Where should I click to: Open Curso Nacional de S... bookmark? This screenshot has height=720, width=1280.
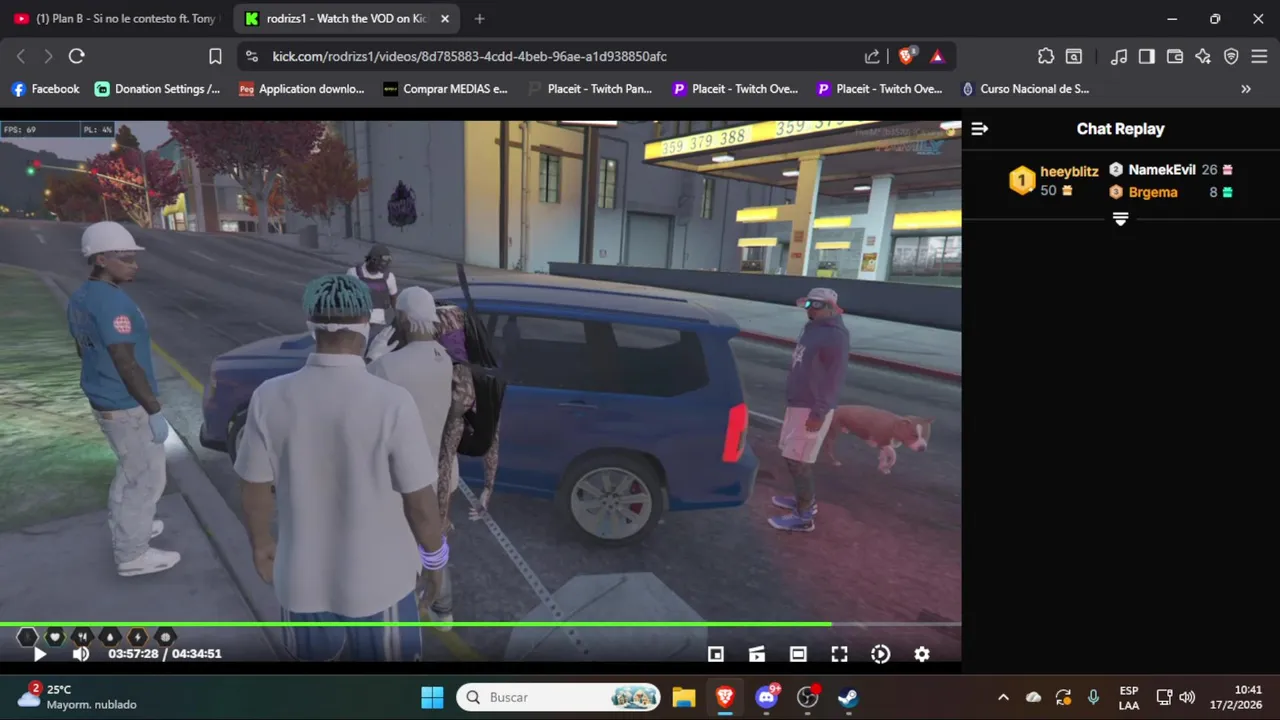click(1025, 89)
